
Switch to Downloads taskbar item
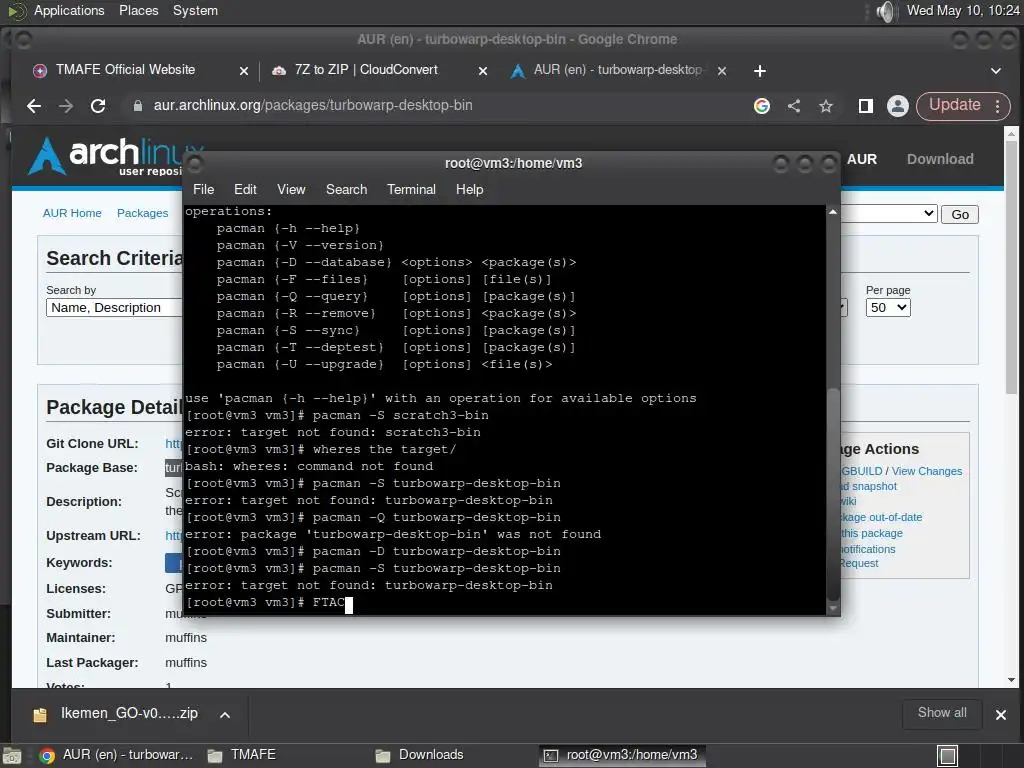point(421,755)
